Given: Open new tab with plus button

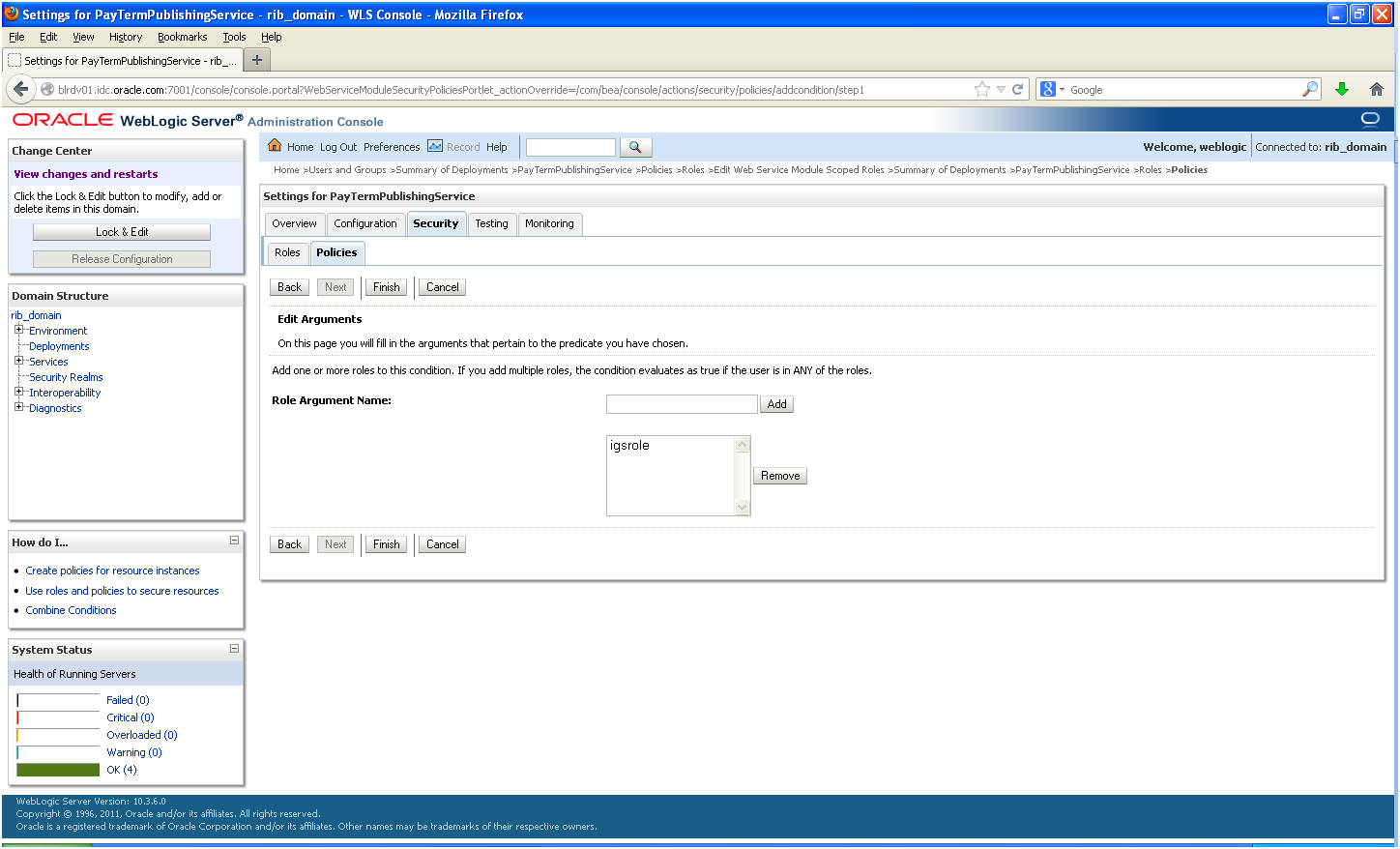Looking at the screenshot, I should pos(257,60).
